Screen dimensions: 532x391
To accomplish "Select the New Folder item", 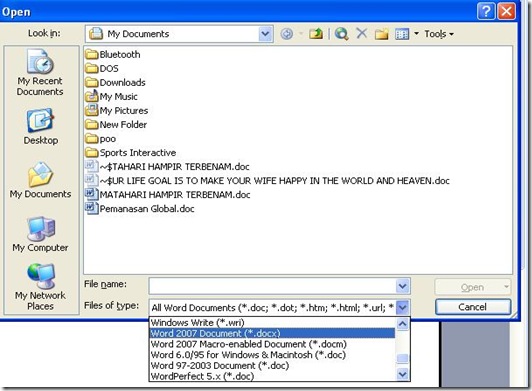I will pyautogui.click(x=116, y=125).
